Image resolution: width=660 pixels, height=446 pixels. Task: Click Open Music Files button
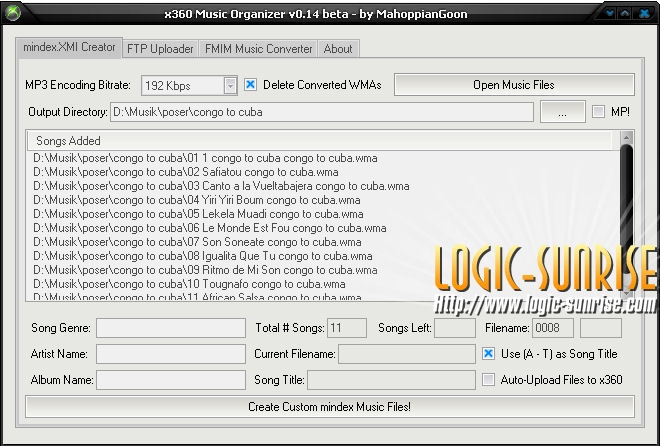pyautogui.click(x=514, y=85)
